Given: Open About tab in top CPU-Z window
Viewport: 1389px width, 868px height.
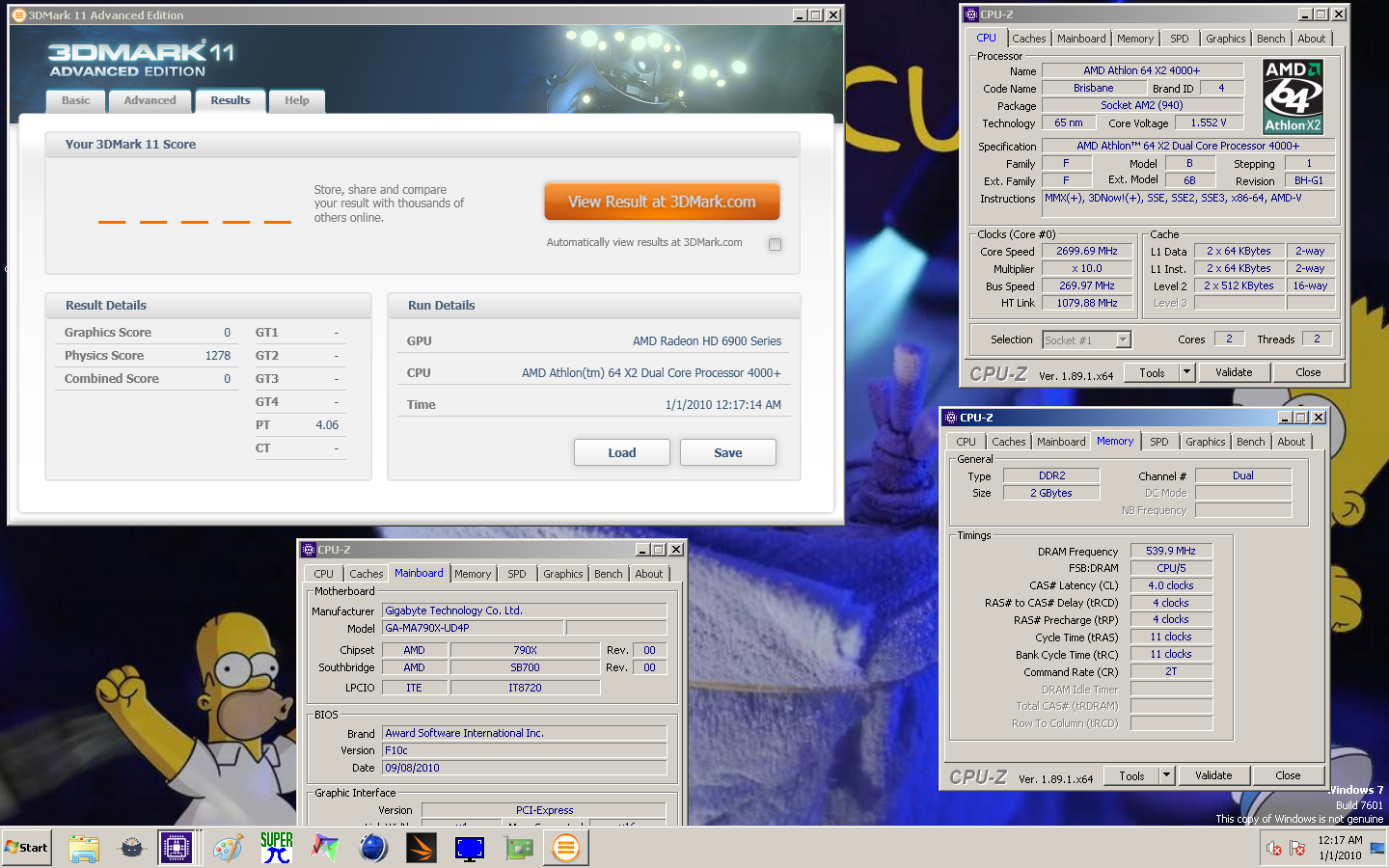Looking at the screenshot, I should click(x=1312, y=39).
